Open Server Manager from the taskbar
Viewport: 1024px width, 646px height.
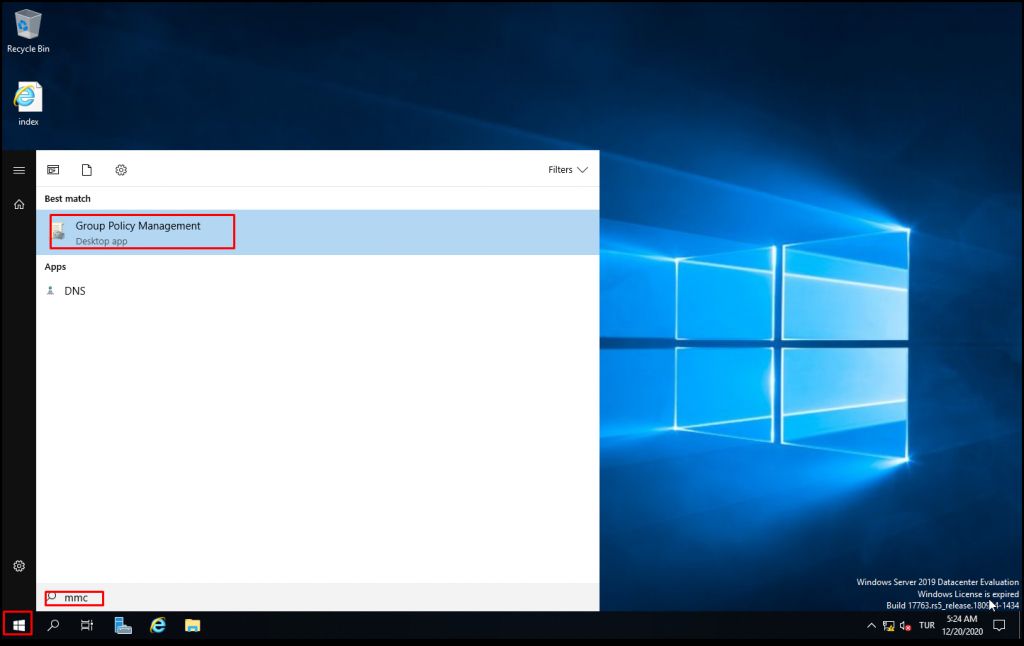click(122, 625)
